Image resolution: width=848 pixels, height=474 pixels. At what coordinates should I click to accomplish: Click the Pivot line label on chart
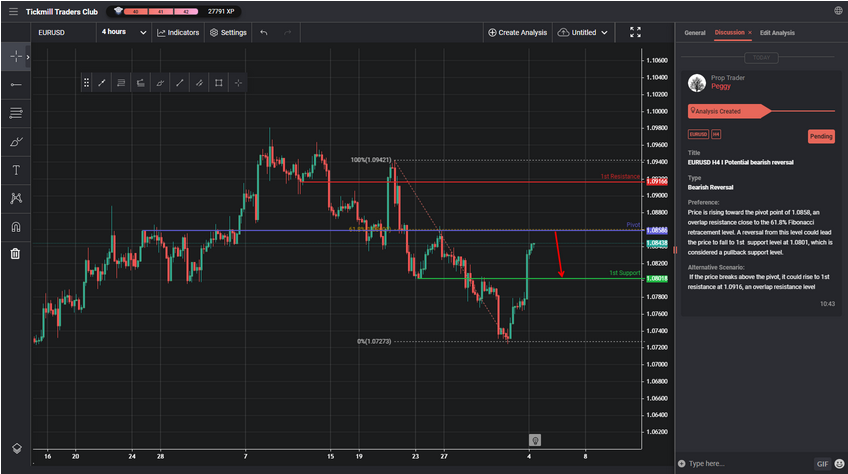633,225
